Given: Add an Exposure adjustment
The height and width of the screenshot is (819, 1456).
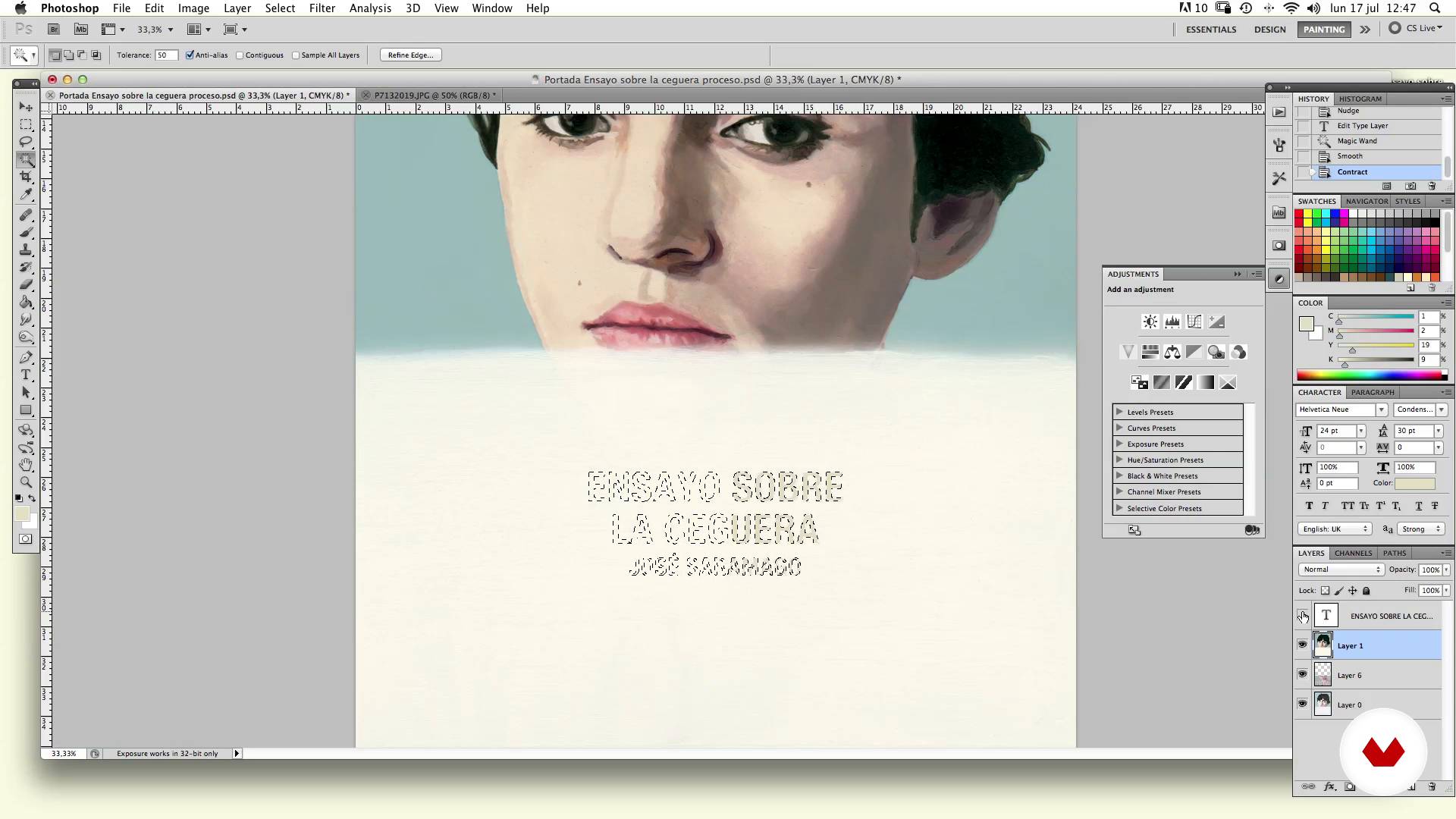Looking at the screenshot, I should pos(1216,322).
